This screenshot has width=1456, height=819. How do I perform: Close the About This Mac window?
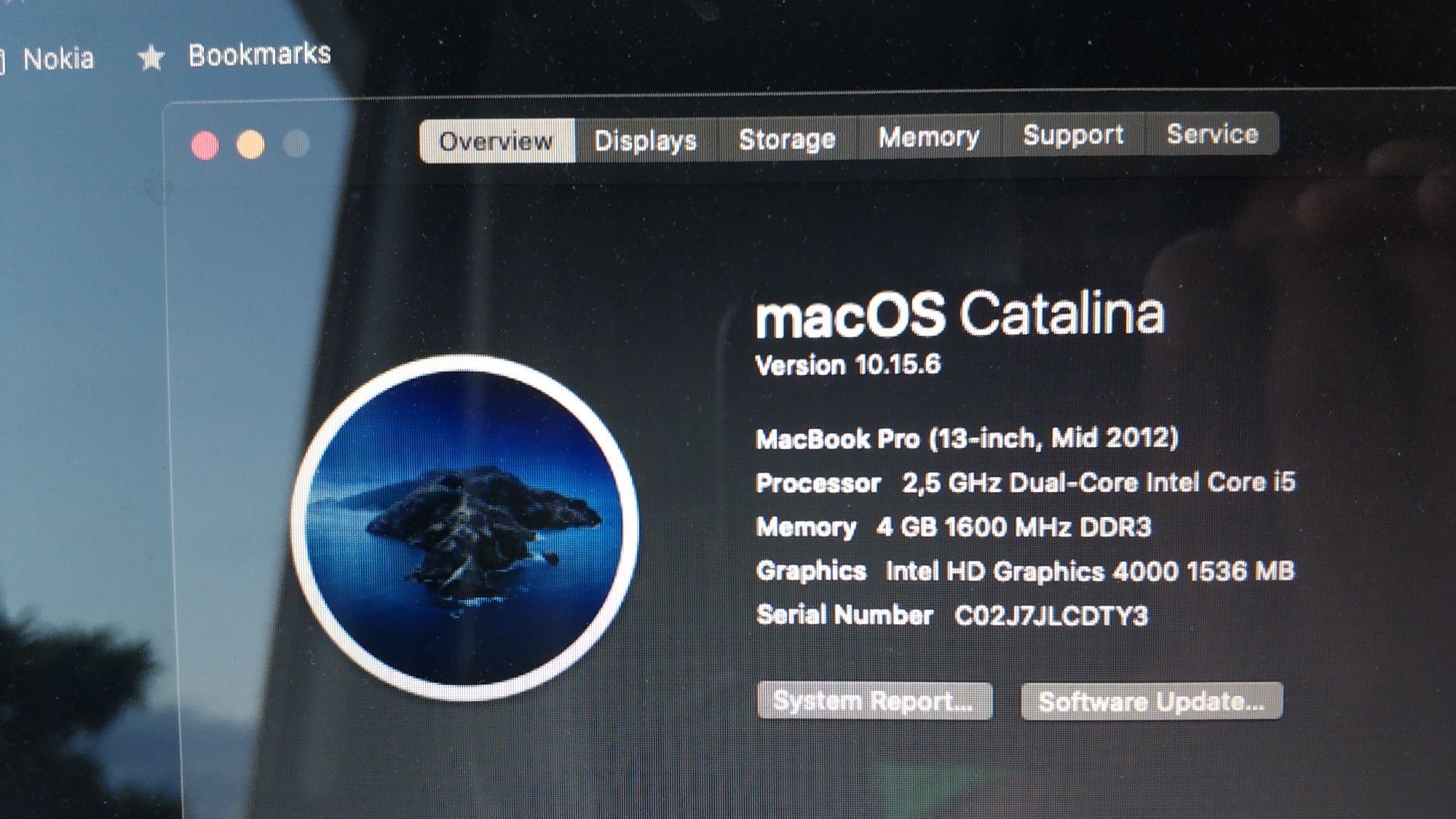click(205, 146)
